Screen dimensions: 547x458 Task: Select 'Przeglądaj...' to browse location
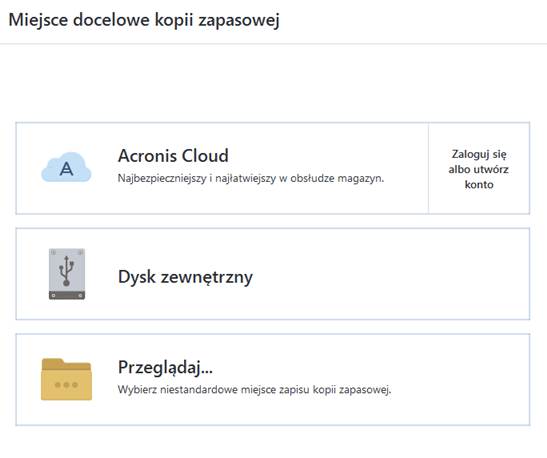273,380
